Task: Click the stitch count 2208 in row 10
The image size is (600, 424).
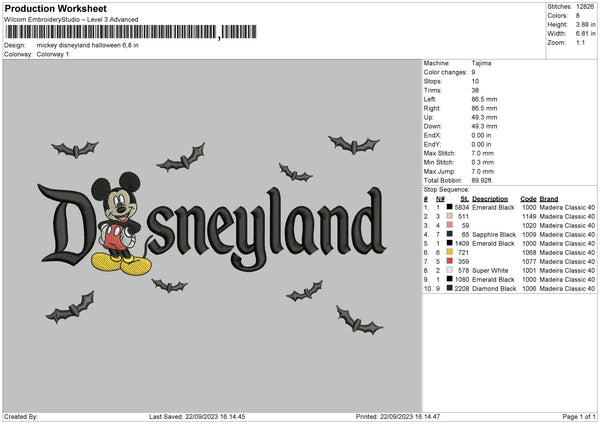Action: point(462,288)
